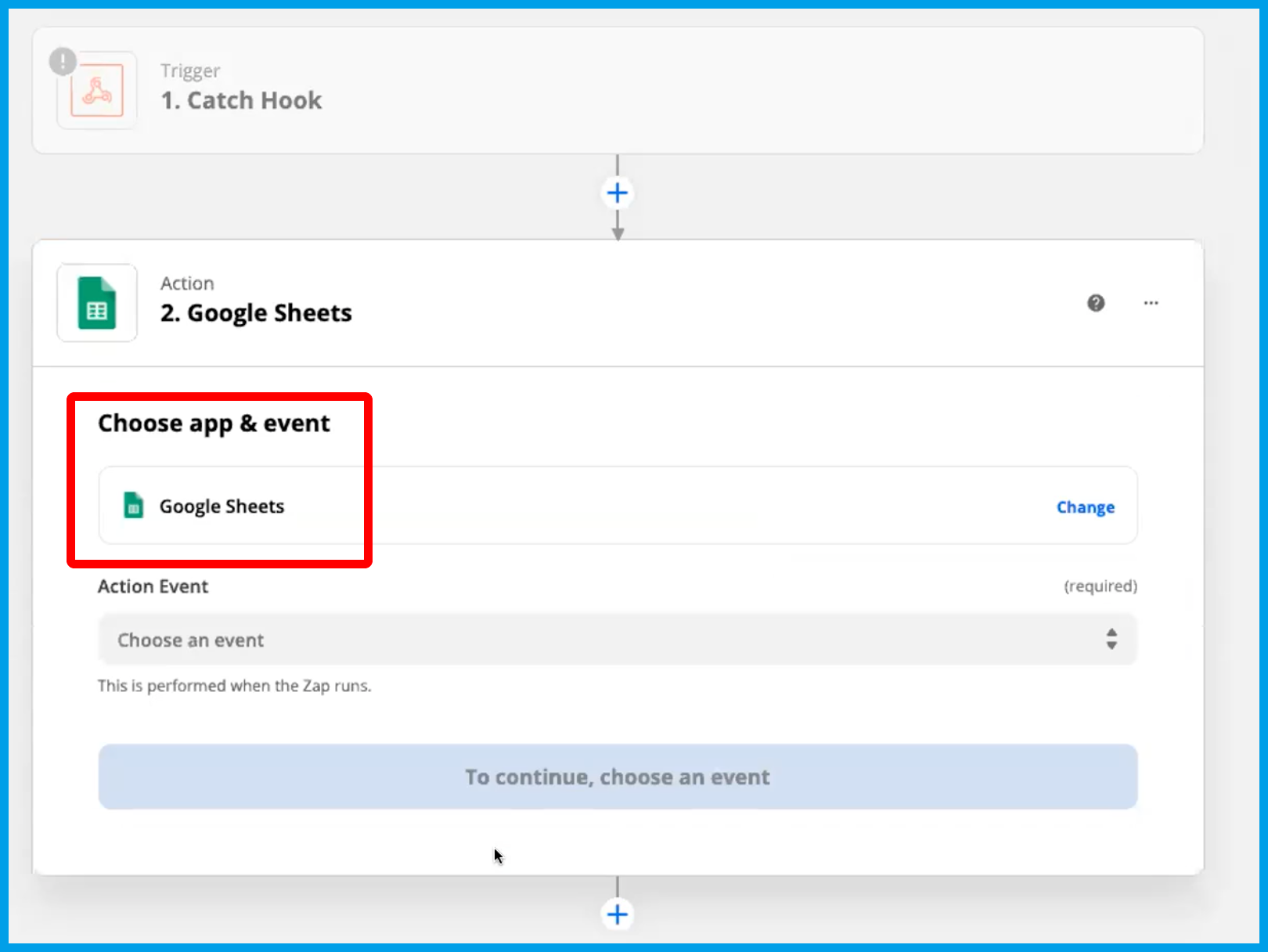Screen dimensions: 1268x952
Task: Expand the '1. Catch Hook' trigger step
Action: click(x=241, y=101)
